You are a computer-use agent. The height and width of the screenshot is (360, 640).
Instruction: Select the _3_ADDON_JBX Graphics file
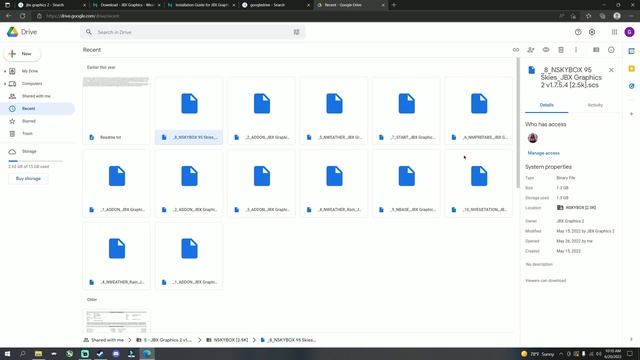[262, 183]
